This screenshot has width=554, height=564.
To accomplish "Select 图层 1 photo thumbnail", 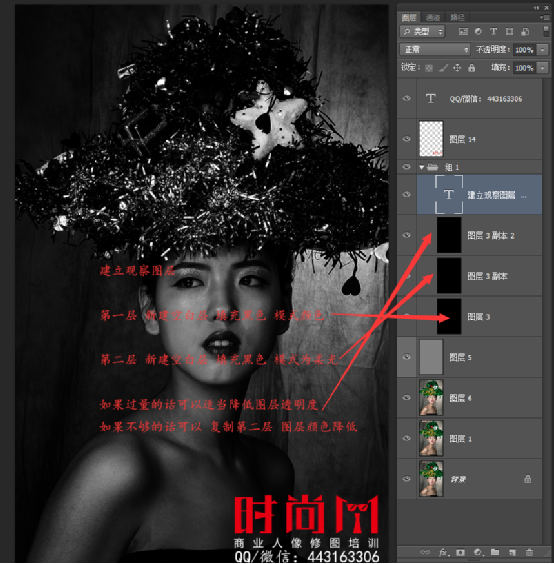I will point(431,438).
